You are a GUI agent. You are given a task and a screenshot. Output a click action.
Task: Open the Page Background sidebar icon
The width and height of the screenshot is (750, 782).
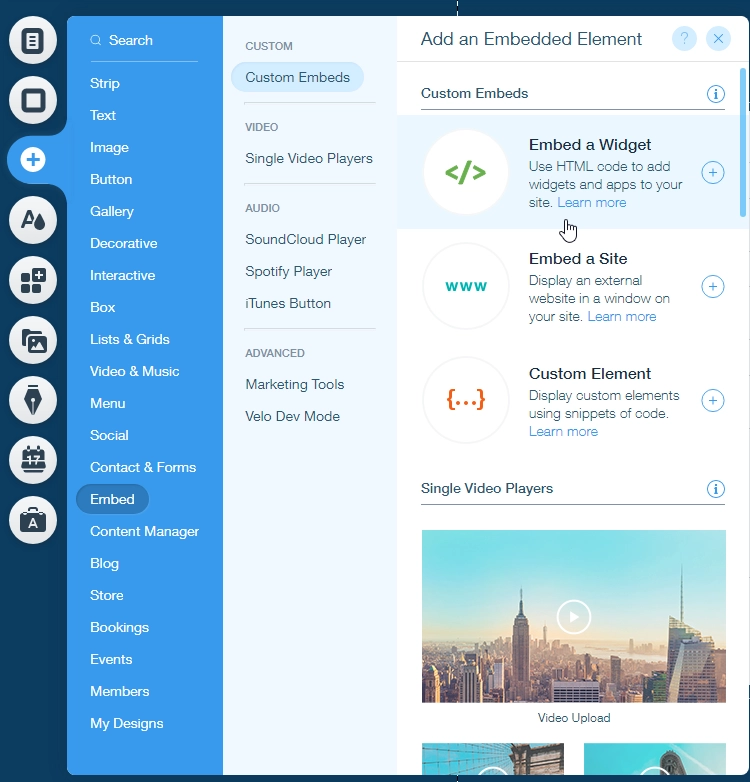tap(33, 100)
